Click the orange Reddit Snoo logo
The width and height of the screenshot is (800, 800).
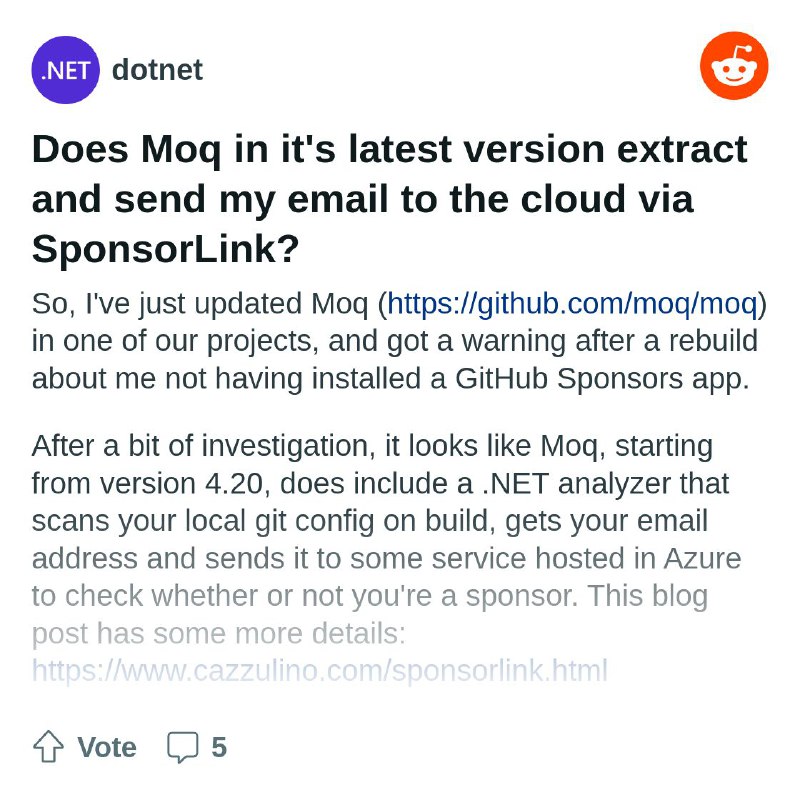click(x=734, y=65)
